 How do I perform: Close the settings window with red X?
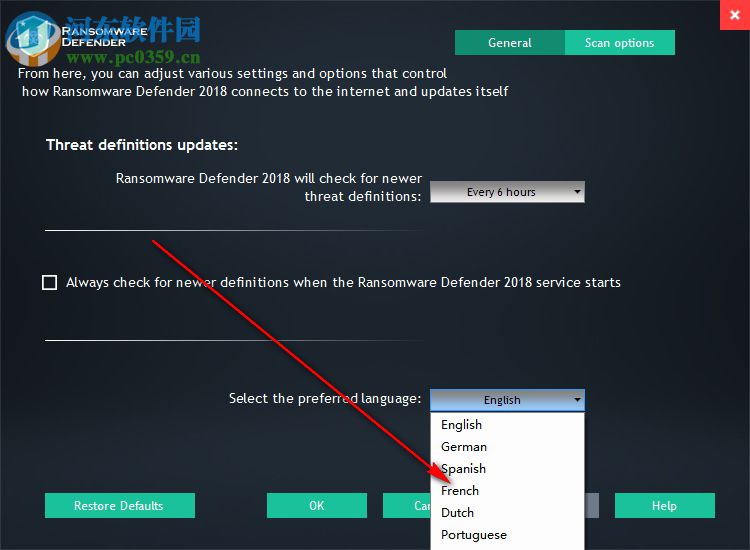coord(735,15)
